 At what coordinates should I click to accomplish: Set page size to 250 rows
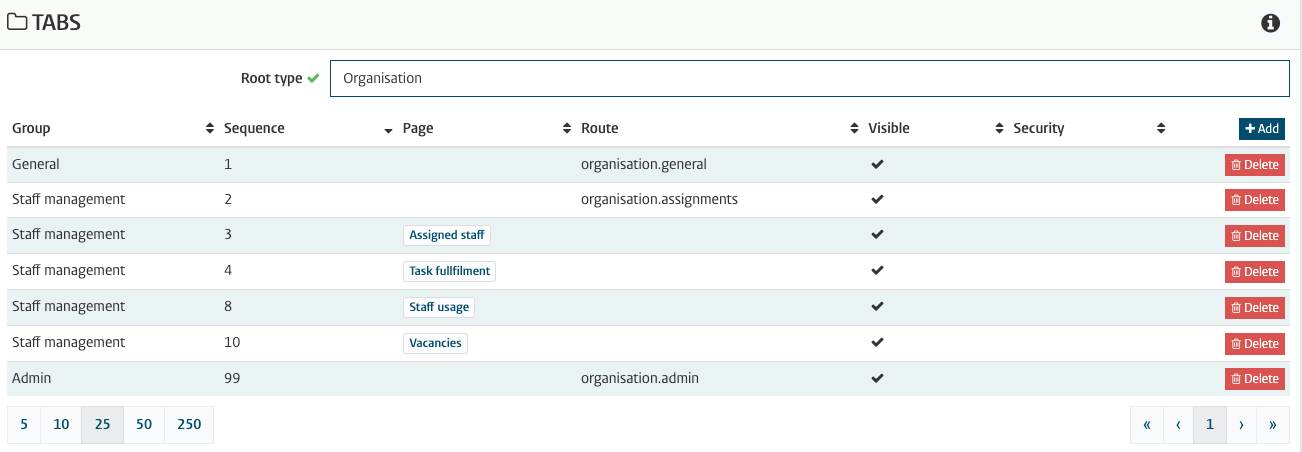189,424
